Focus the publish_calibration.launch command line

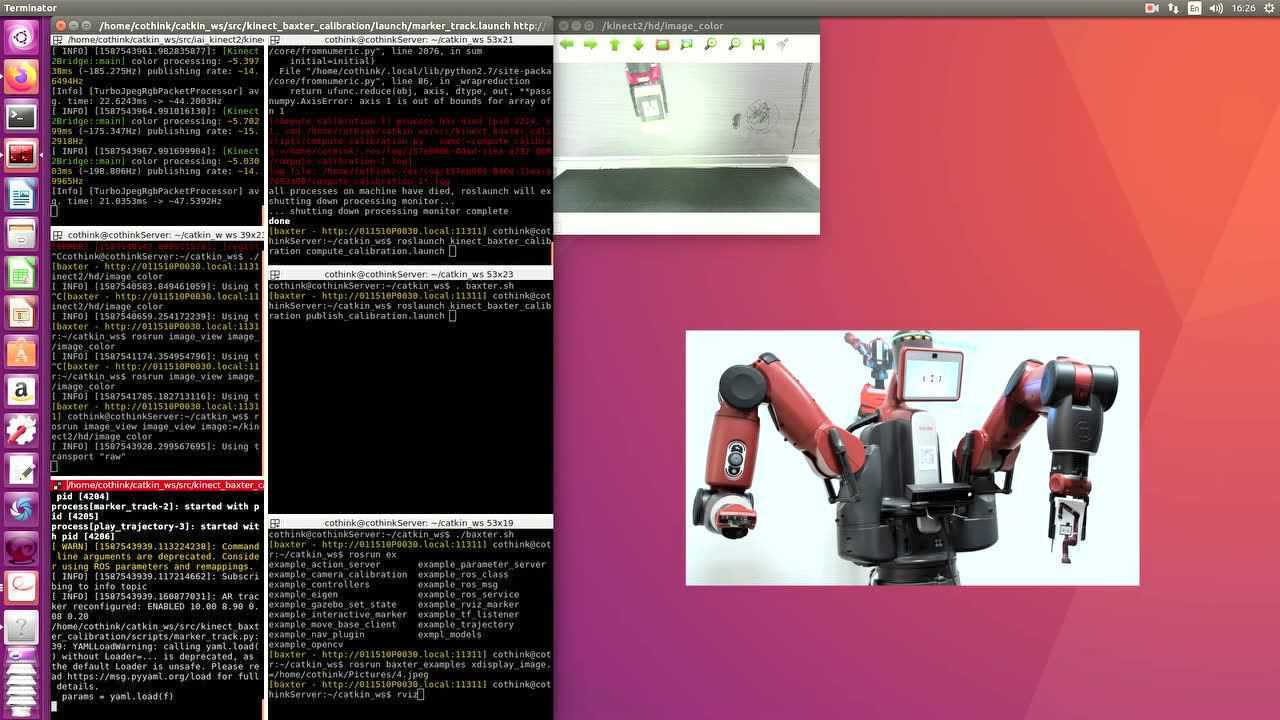[410, 311]
